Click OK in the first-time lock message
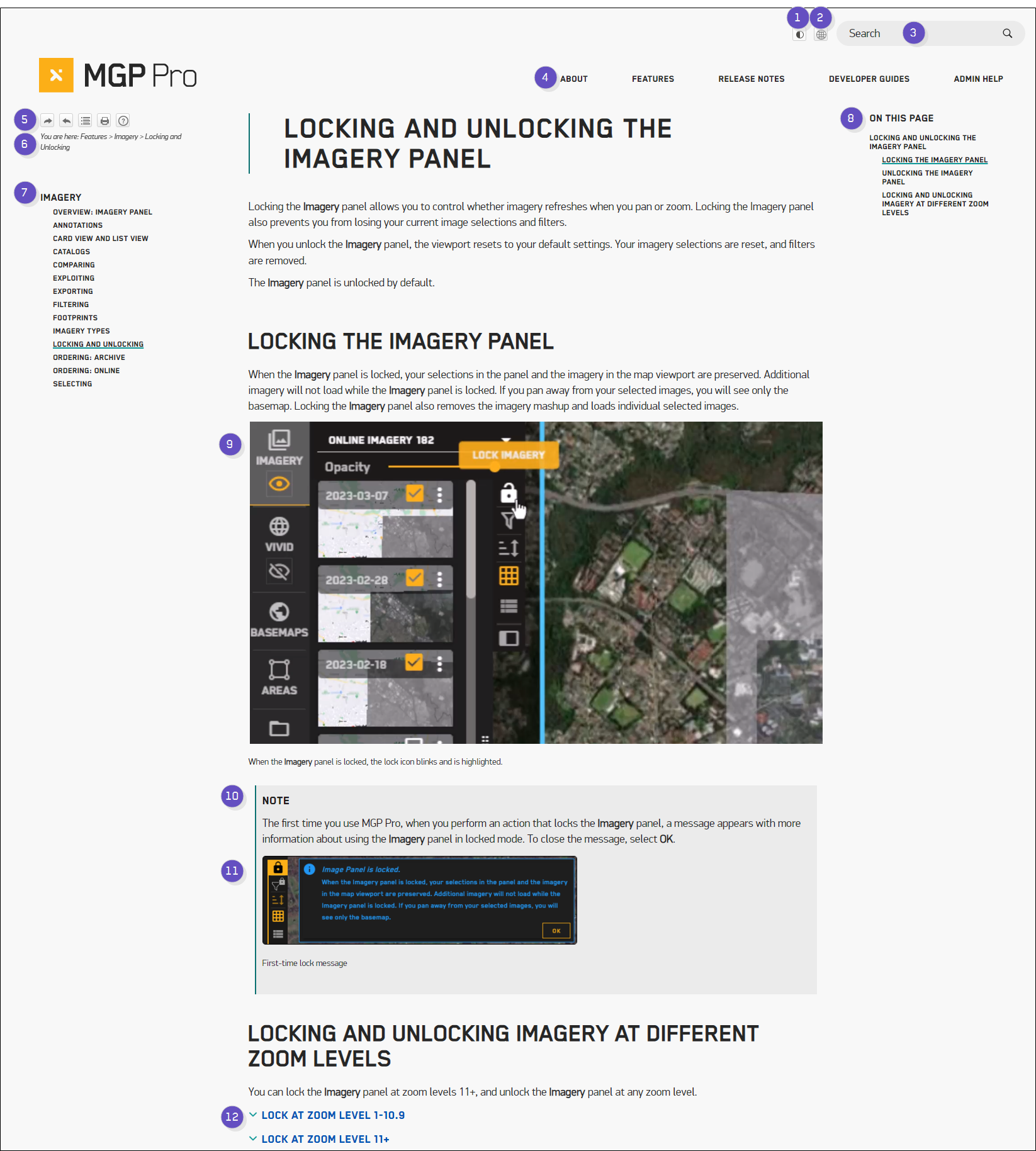The height and width of the screenshot is (1151, 1036). pyautogui.click(x=556, y=931)
